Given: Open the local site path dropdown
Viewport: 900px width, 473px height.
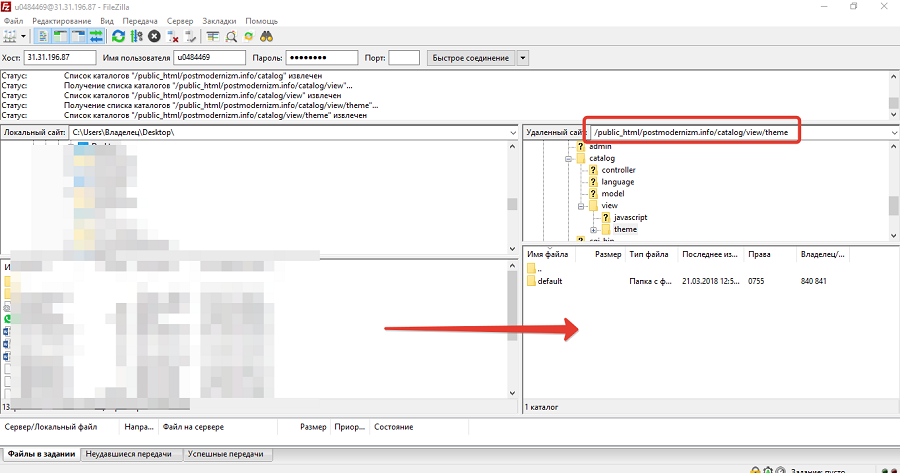Looking at the screenshot, I should click(513, 133).
